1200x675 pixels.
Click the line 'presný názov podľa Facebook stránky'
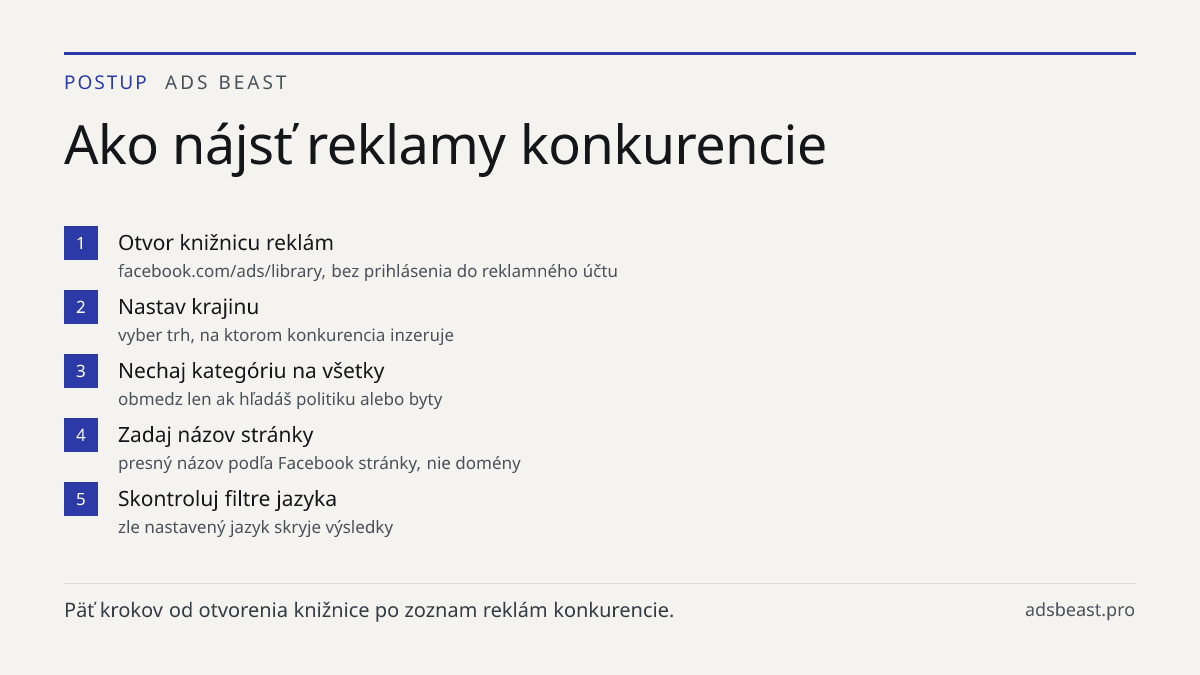click(x=319, y=463)
